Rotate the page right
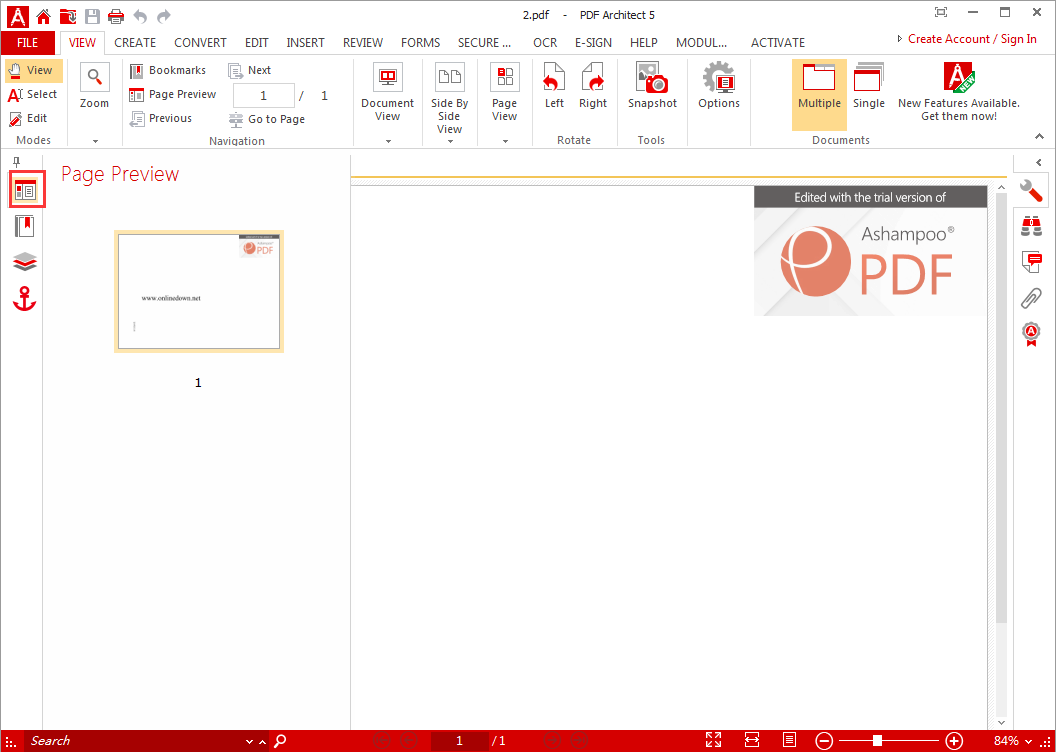1056x752 pixels. point(593,87)
